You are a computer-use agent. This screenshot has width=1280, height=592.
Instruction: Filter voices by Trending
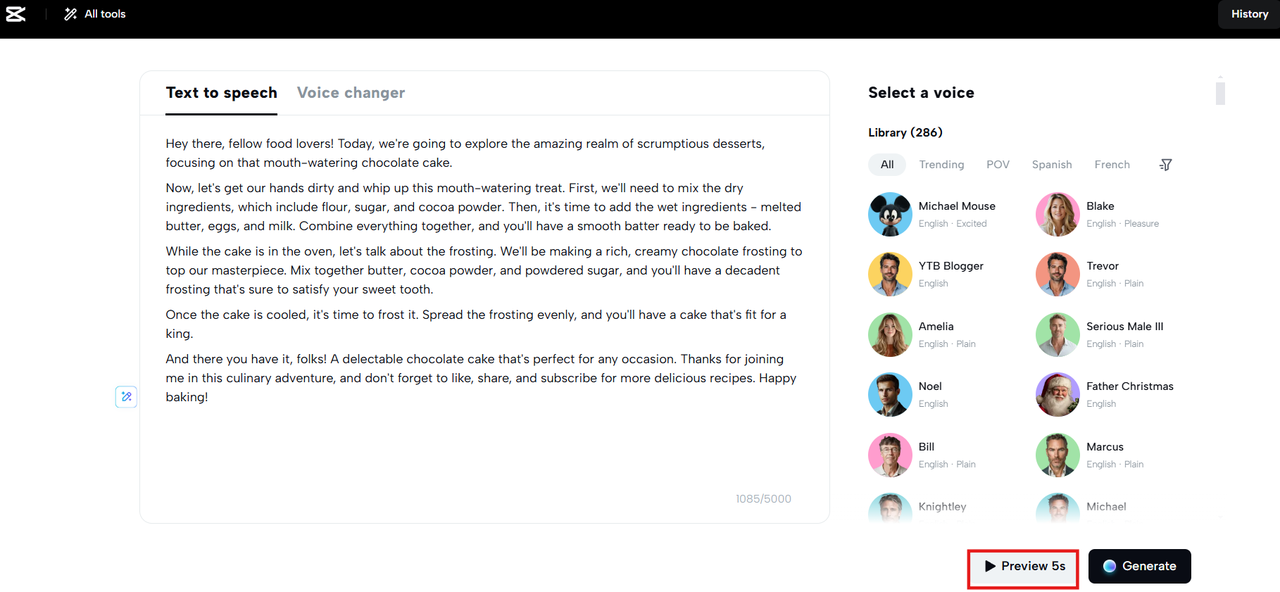[x=941, y=165]
